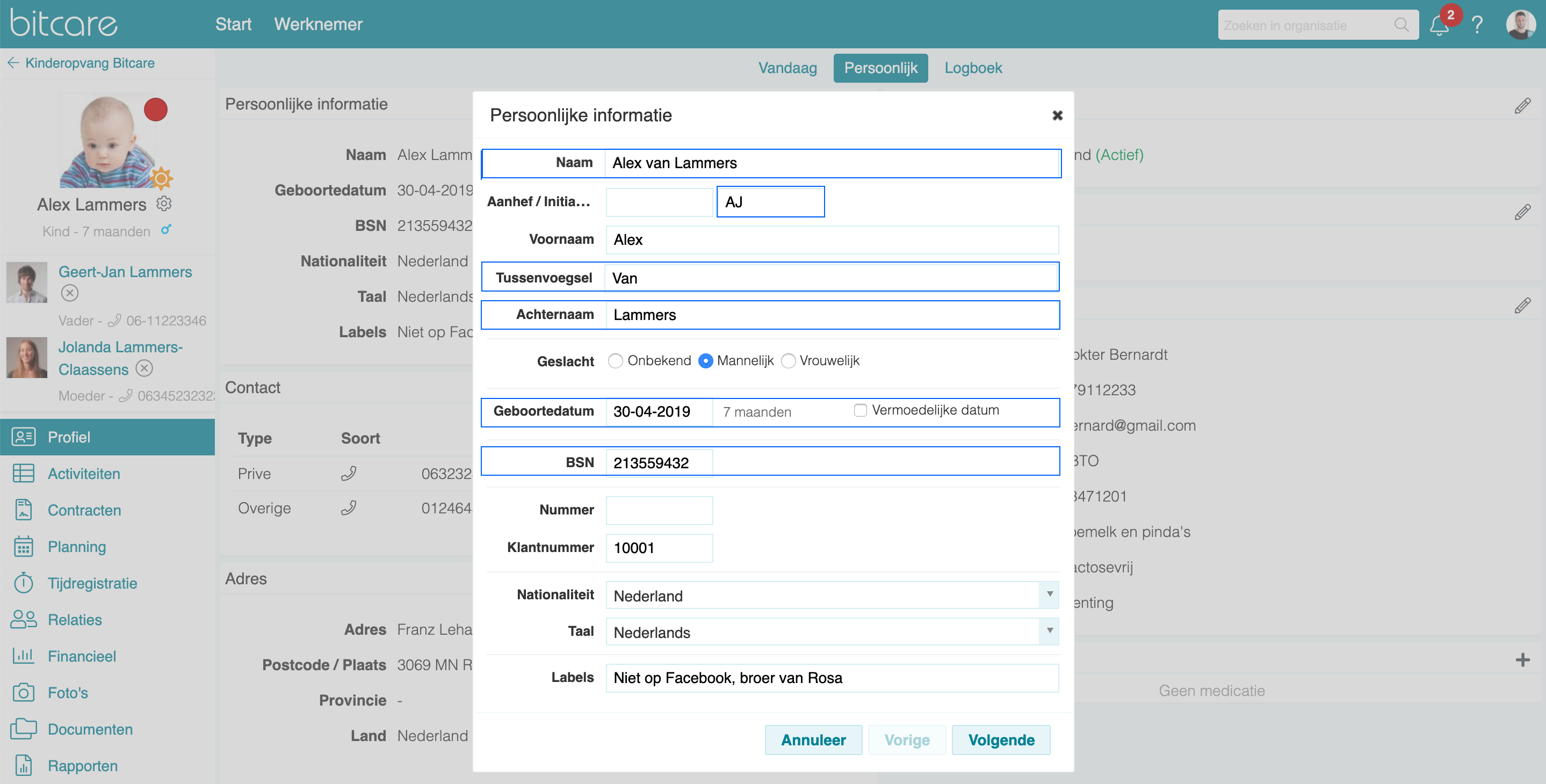Switch to the Logboek tab
1546x784 pixels.
(x=973, y=68)
